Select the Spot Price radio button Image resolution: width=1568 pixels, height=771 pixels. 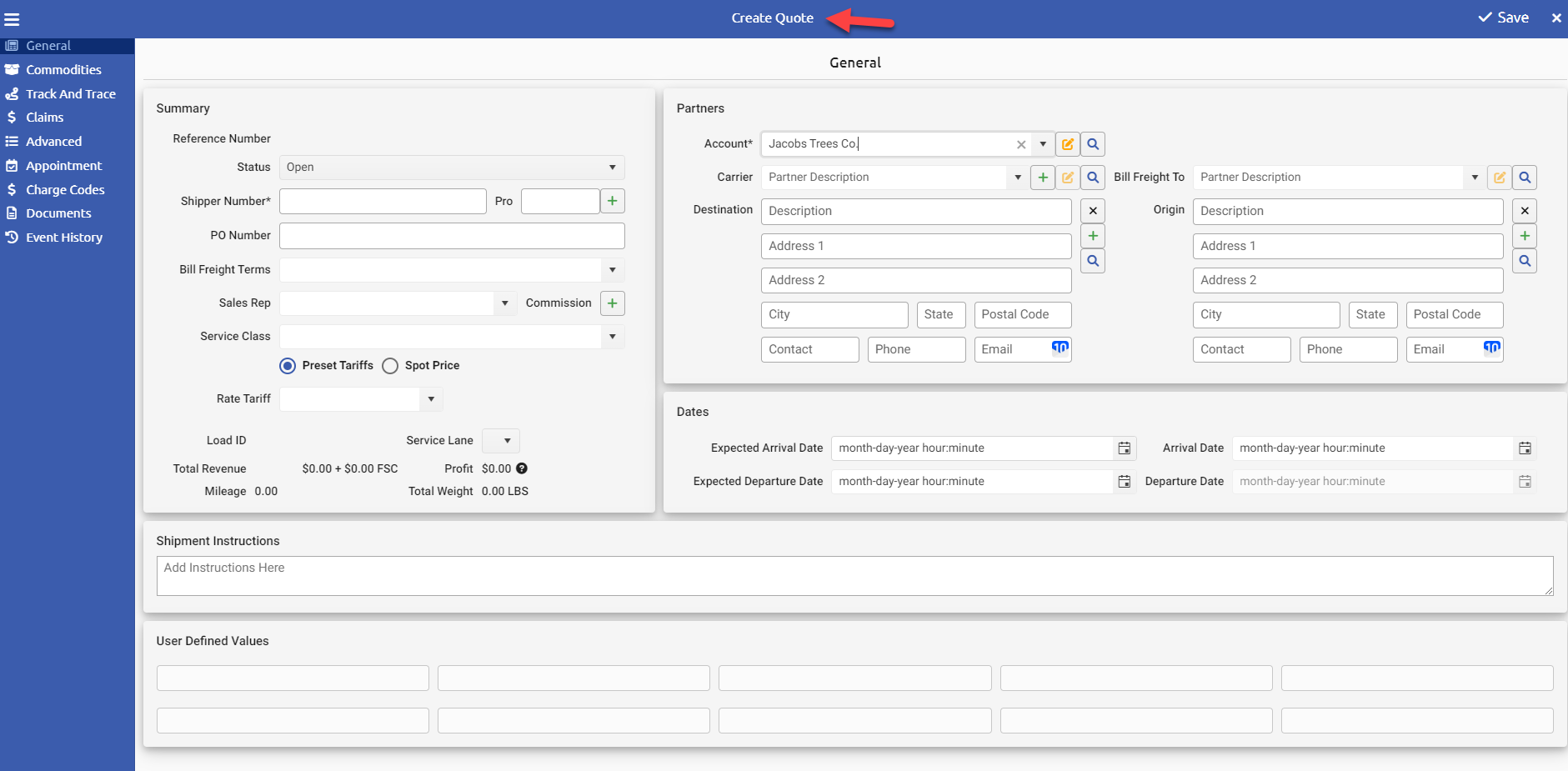390,366
